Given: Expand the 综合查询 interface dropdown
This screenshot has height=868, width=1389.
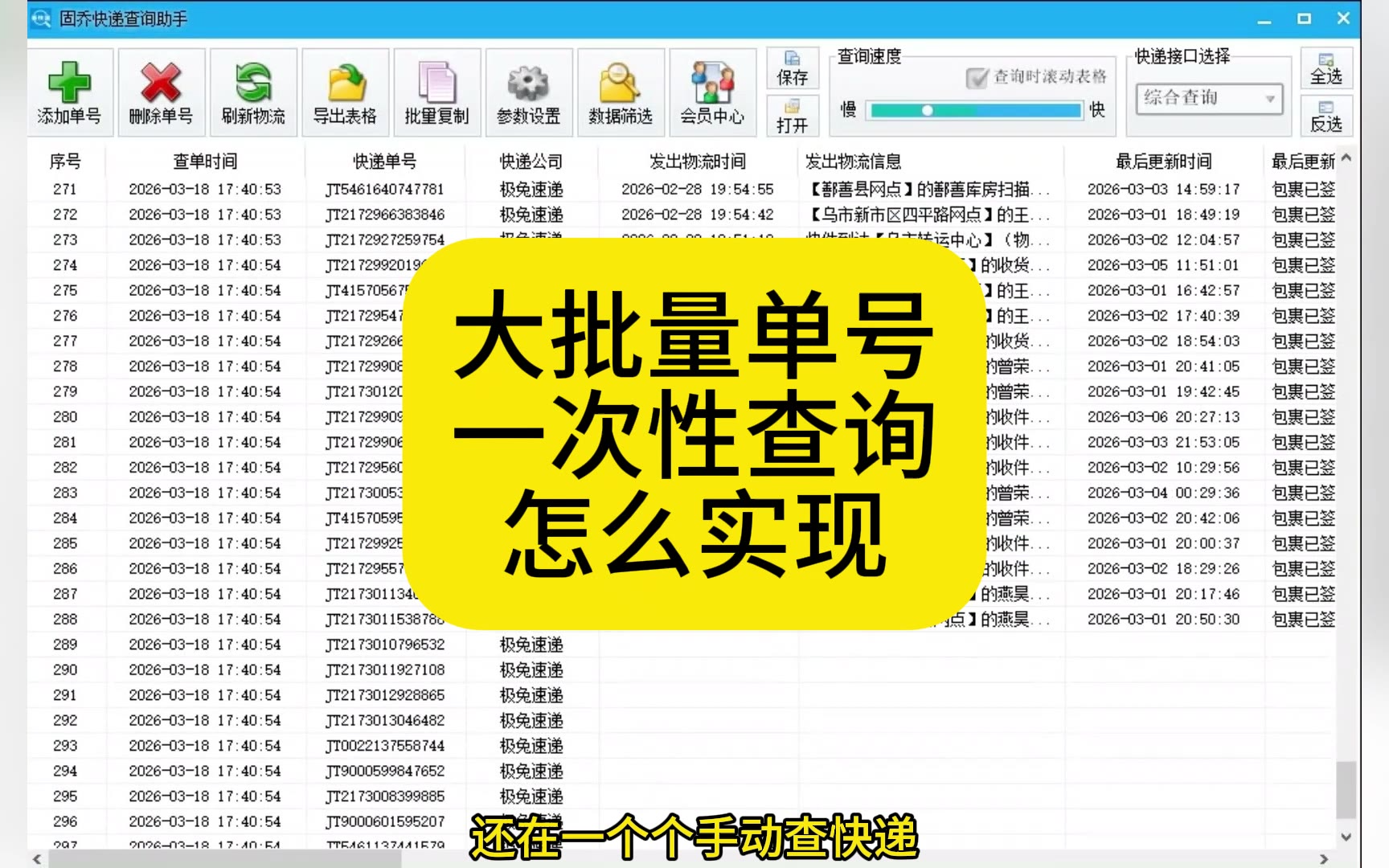Looking at the screenshot, I should point(1270,99).
